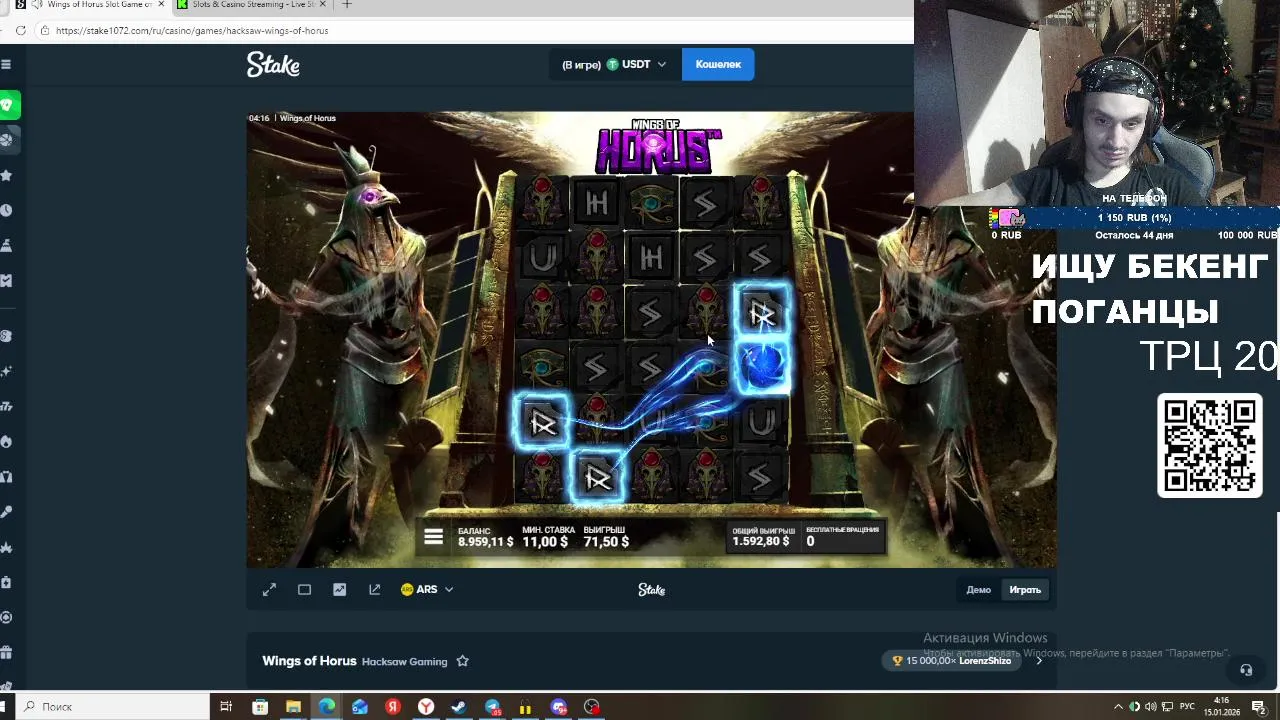The height and width of the screenshot is (720, 1280).
Task: Close the Wings of Horus browser tab
Action: point(161,5)
